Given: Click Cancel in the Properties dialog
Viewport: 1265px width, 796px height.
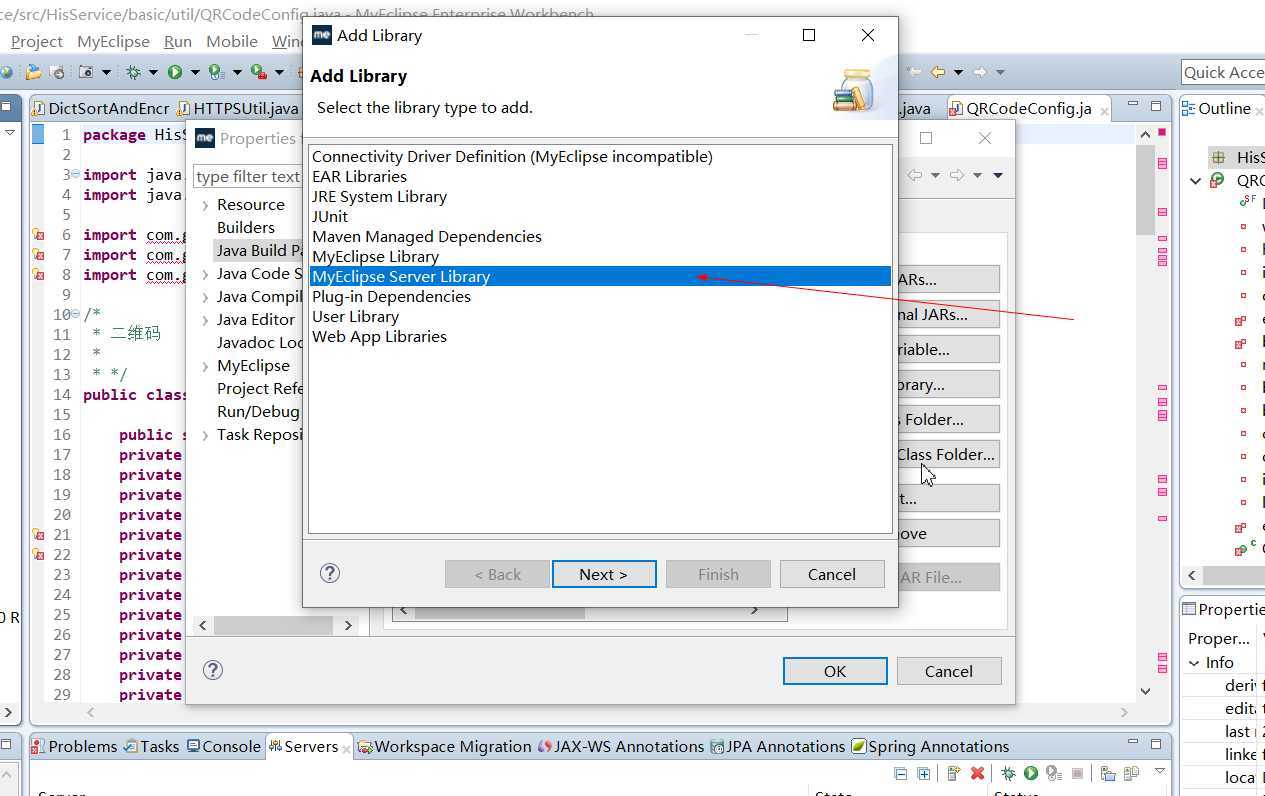Looking at the screenshot, I should tap(949, 671).
